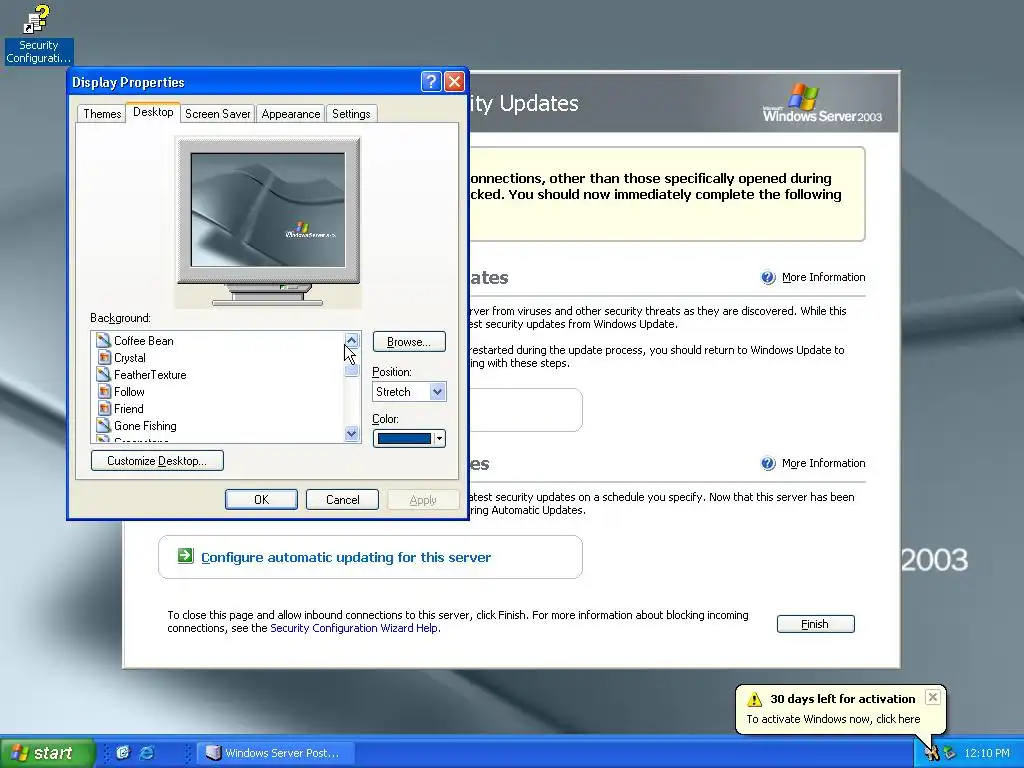Click the Cancel button
This screenshot has height=768, width=1024.
342,500
